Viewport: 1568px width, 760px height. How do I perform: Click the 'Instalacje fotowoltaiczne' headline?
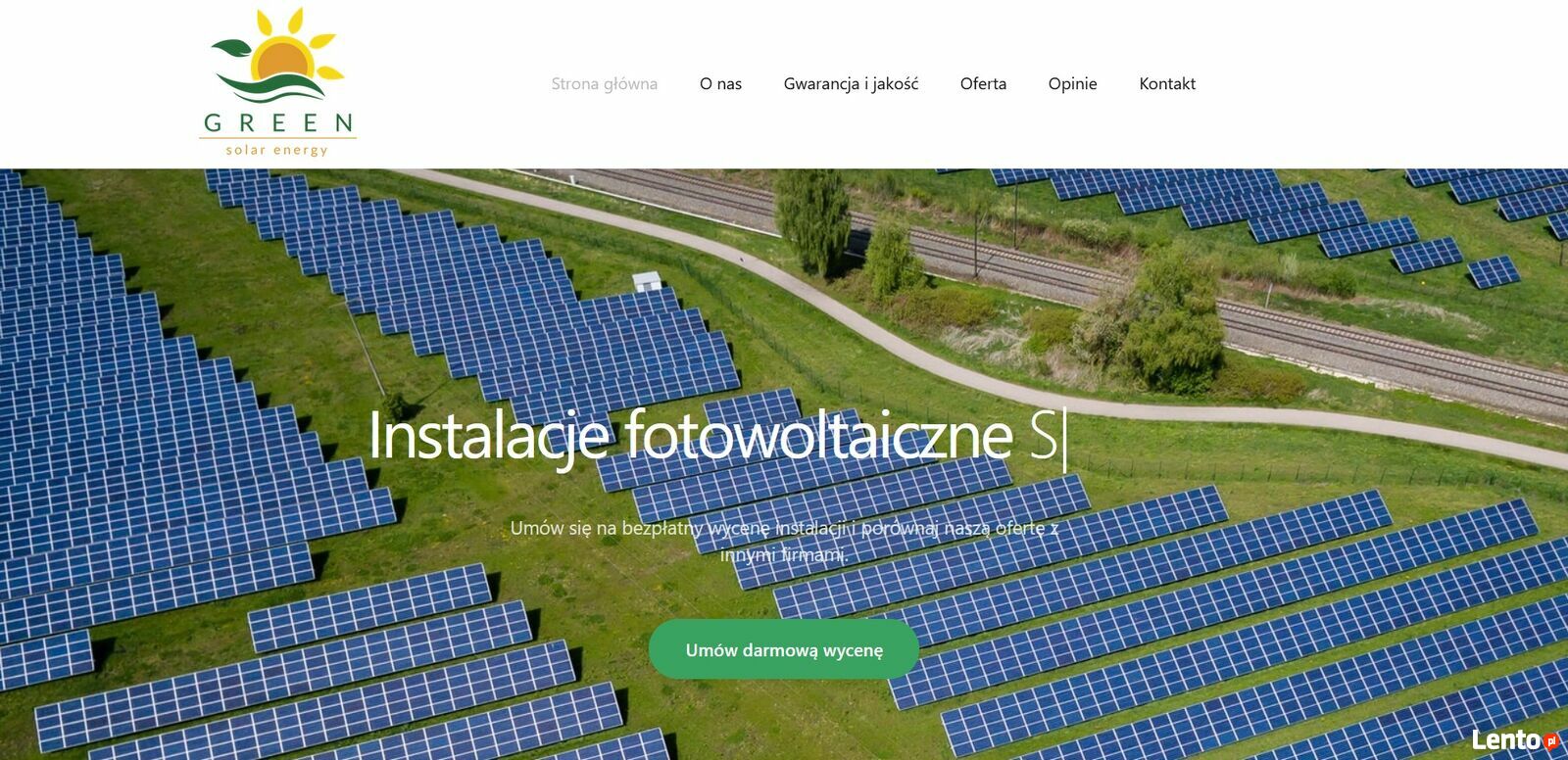click(691, 435)
